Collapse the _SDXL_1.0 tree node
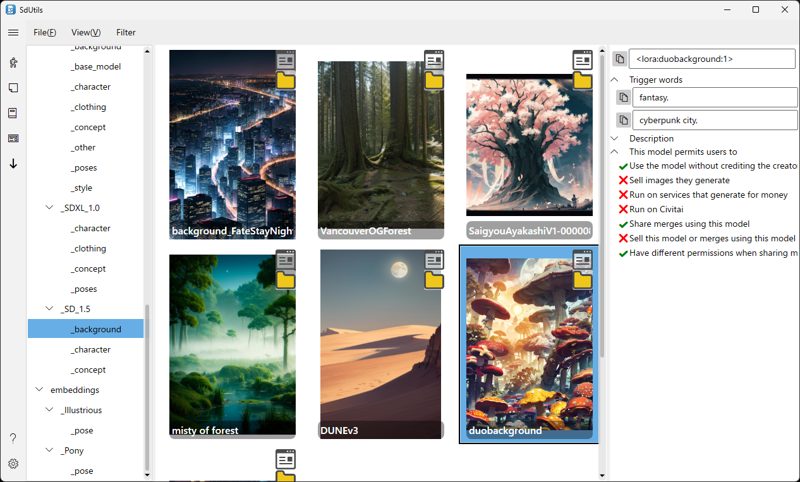Viewport: 800px width, 482px height. click(x=49, y=208)
